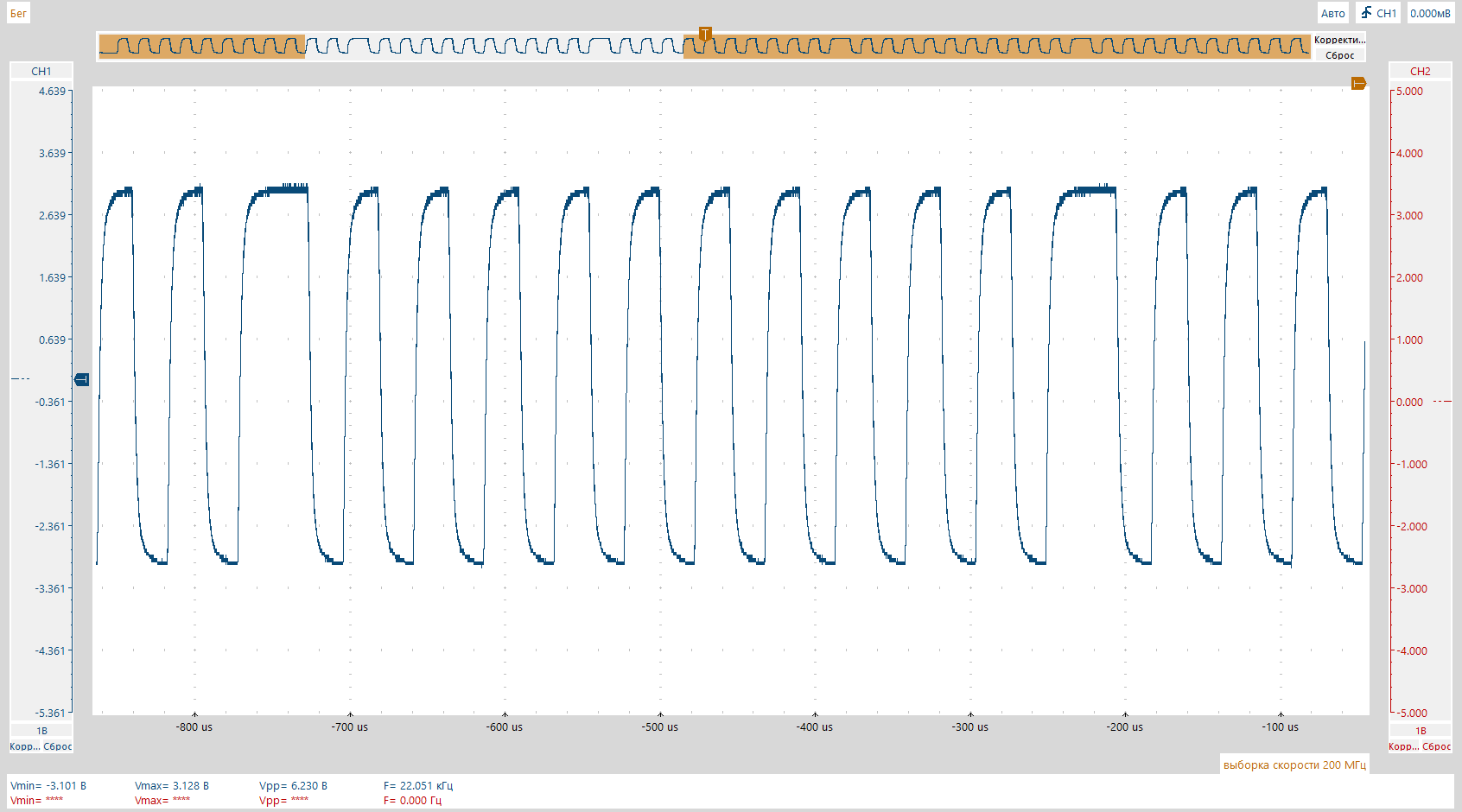Click the blue CH1 zero-level marker

point(82,379)
